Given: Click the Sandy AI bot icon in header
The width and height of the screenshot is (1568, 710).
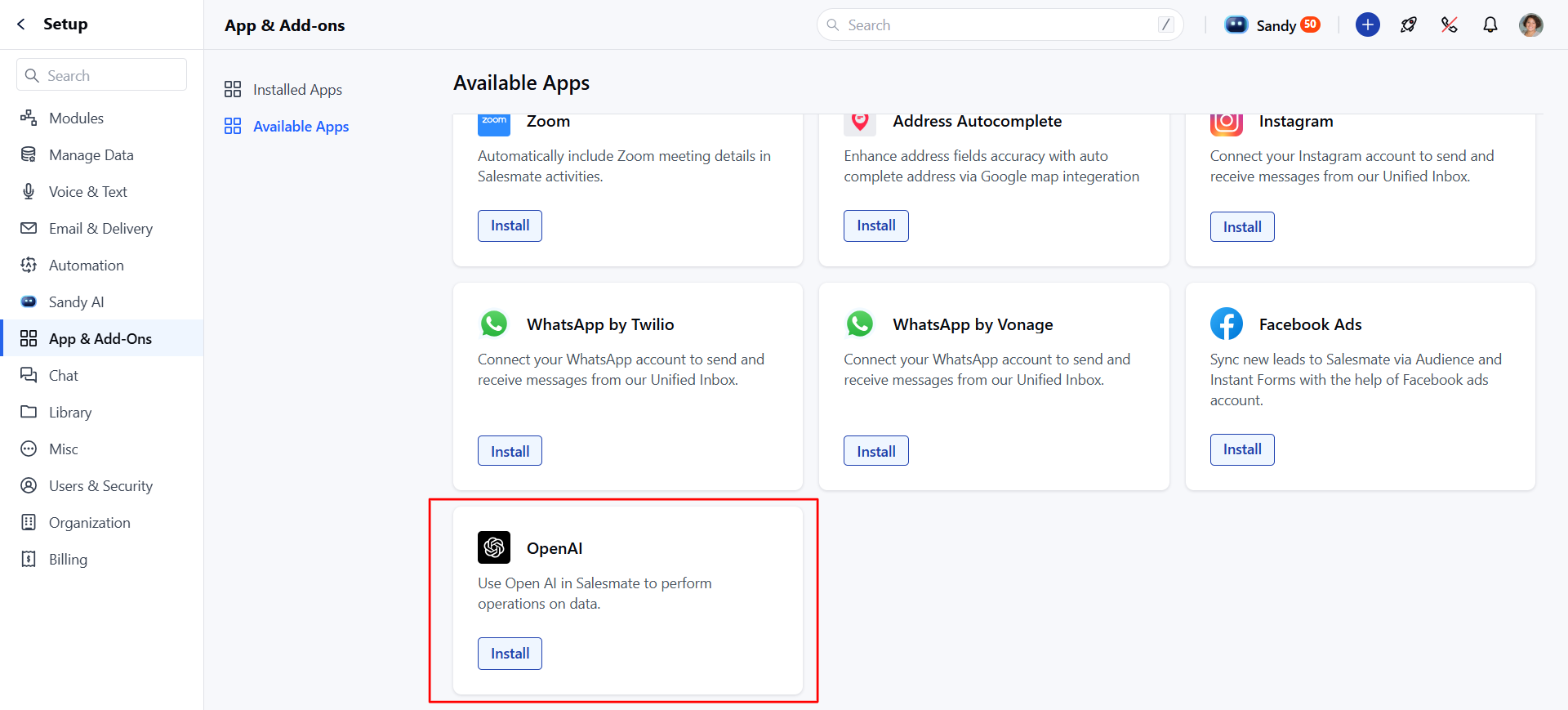Looking at the screenshot, I should point(1236,25).
